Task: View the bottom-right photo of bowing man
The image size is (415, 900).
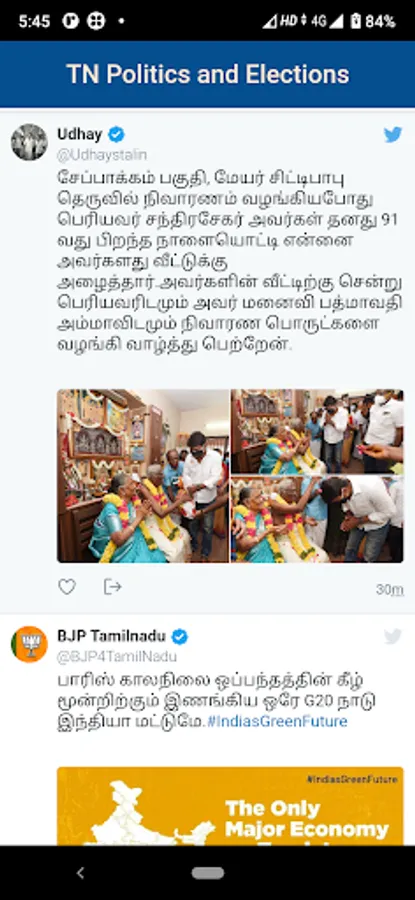Action: click(317, 519)
